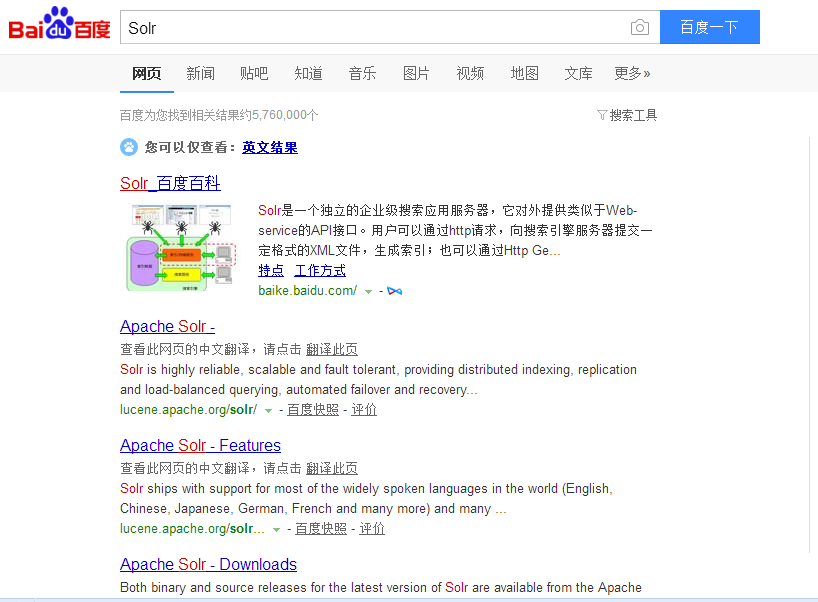Open the Solr_百度百科 result title
The width and height of the screenshot is (818, 602).
[x=170, y=183]
